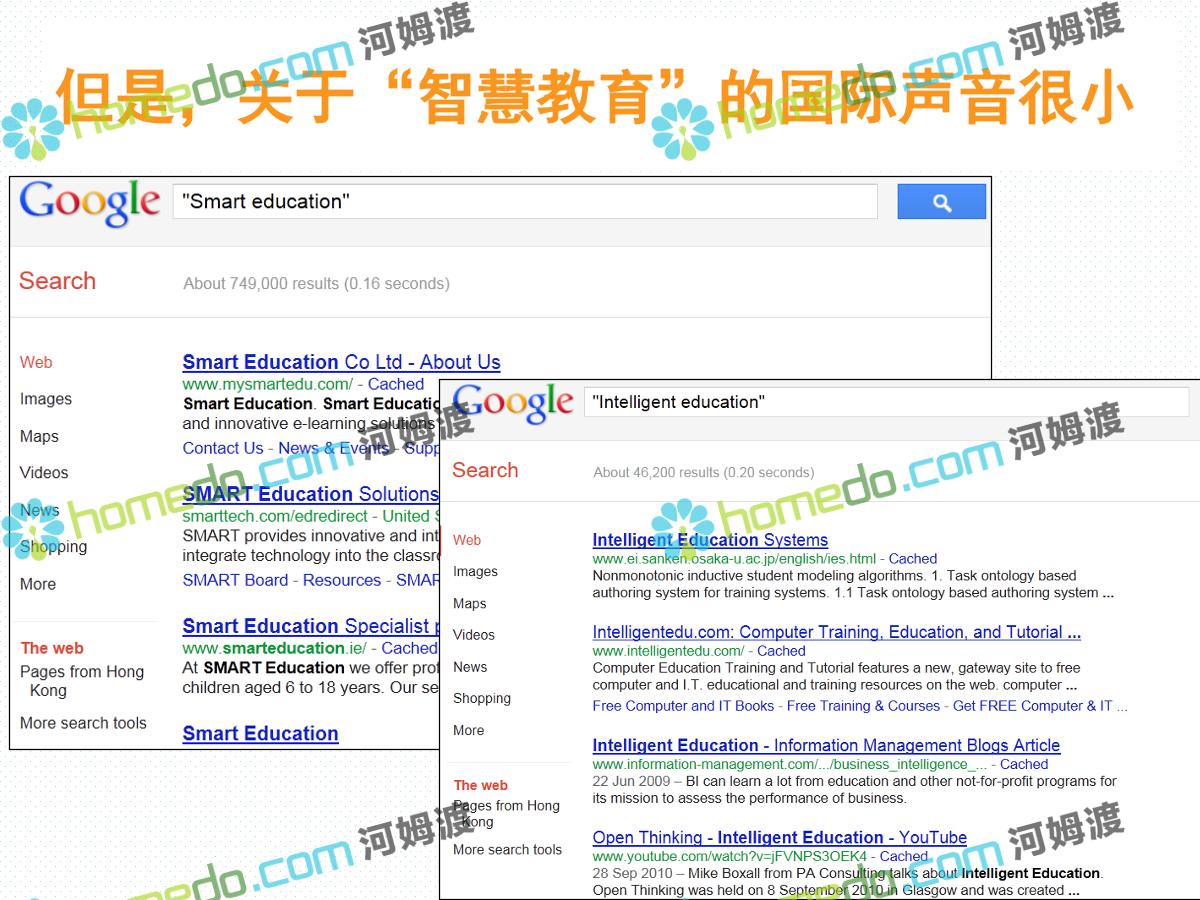Focus the "Intelligent education" search box
The height and width of the screenshot is (900, 1200).
886,402
